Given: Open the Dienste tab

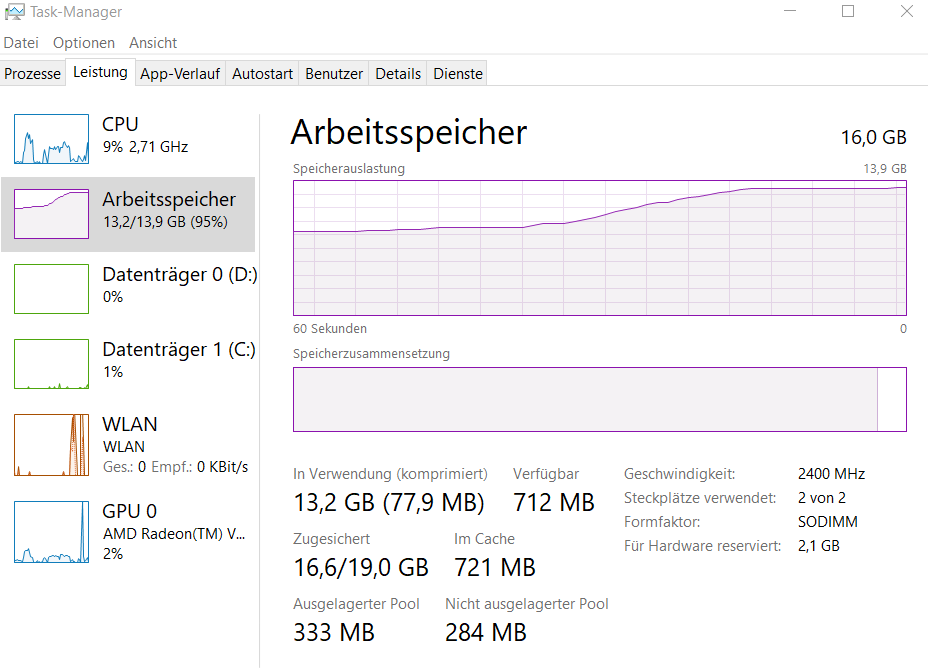Looking at the screenshot, I should 458,74.
